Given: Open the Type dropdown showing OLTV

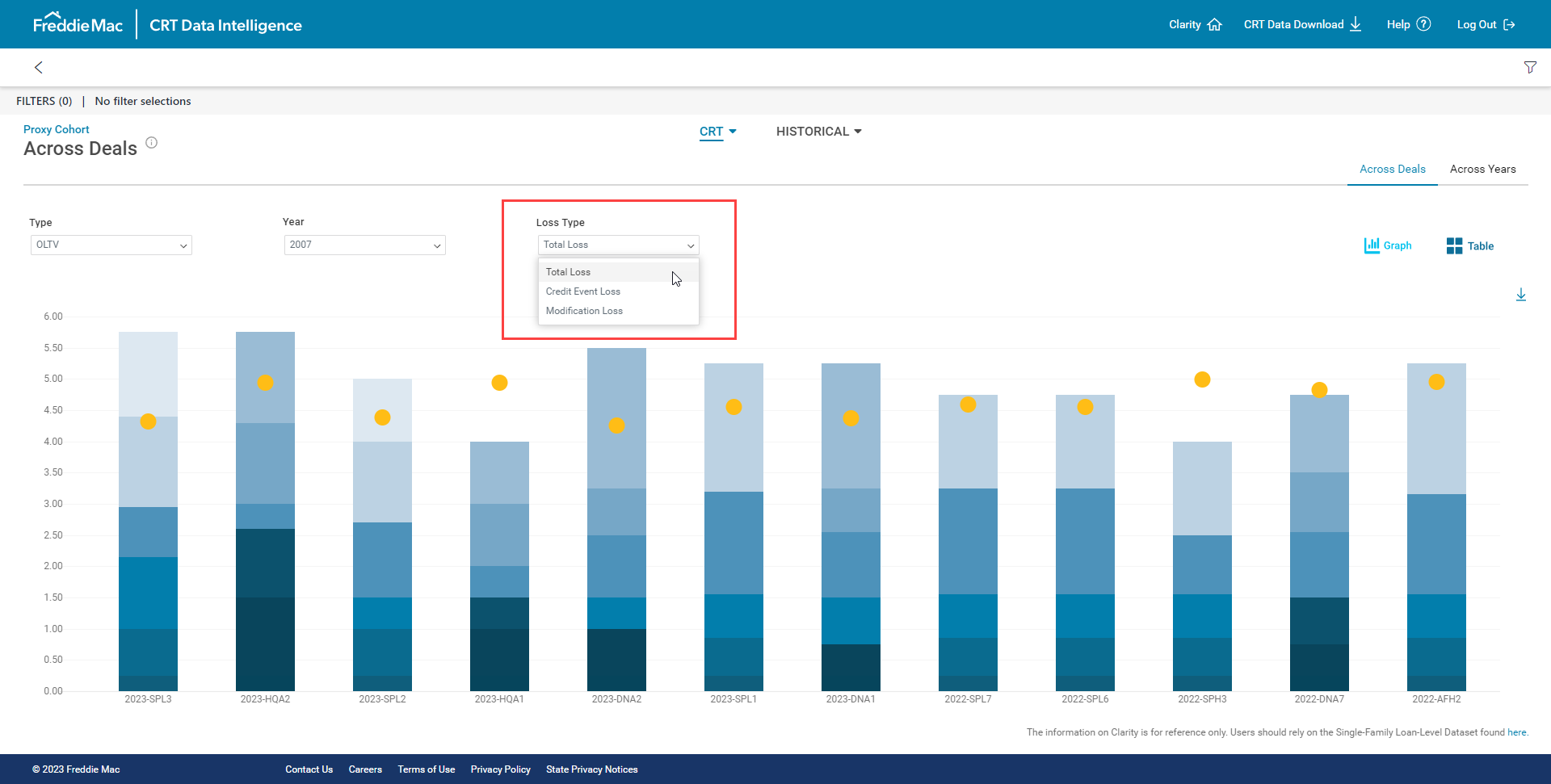Looking at the screenshot, I should 111,245.
